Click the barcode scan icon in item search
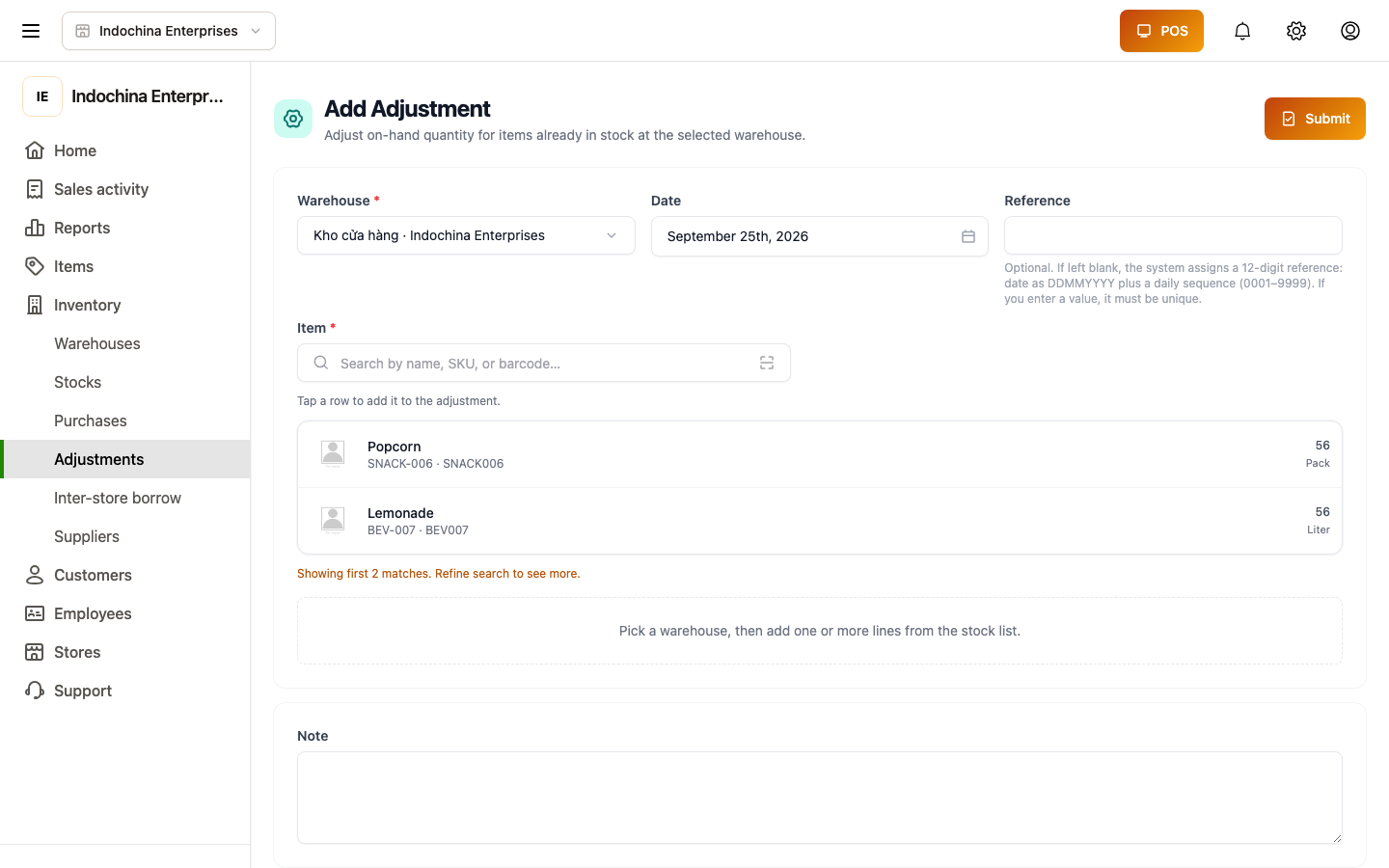This screenshot has height=868, width=1389. 767,363
